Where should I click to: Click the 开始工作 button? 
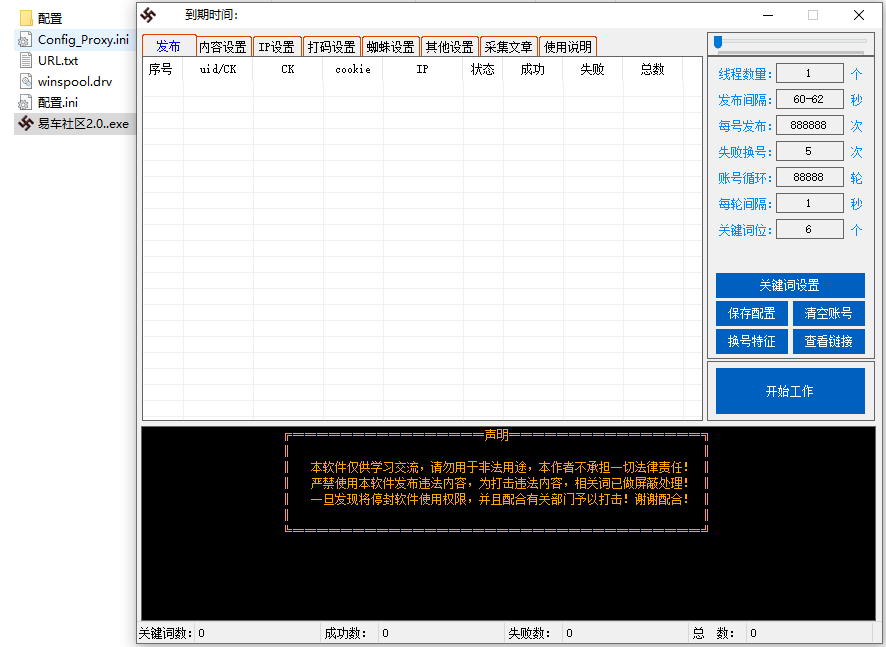tap(790, 390)
